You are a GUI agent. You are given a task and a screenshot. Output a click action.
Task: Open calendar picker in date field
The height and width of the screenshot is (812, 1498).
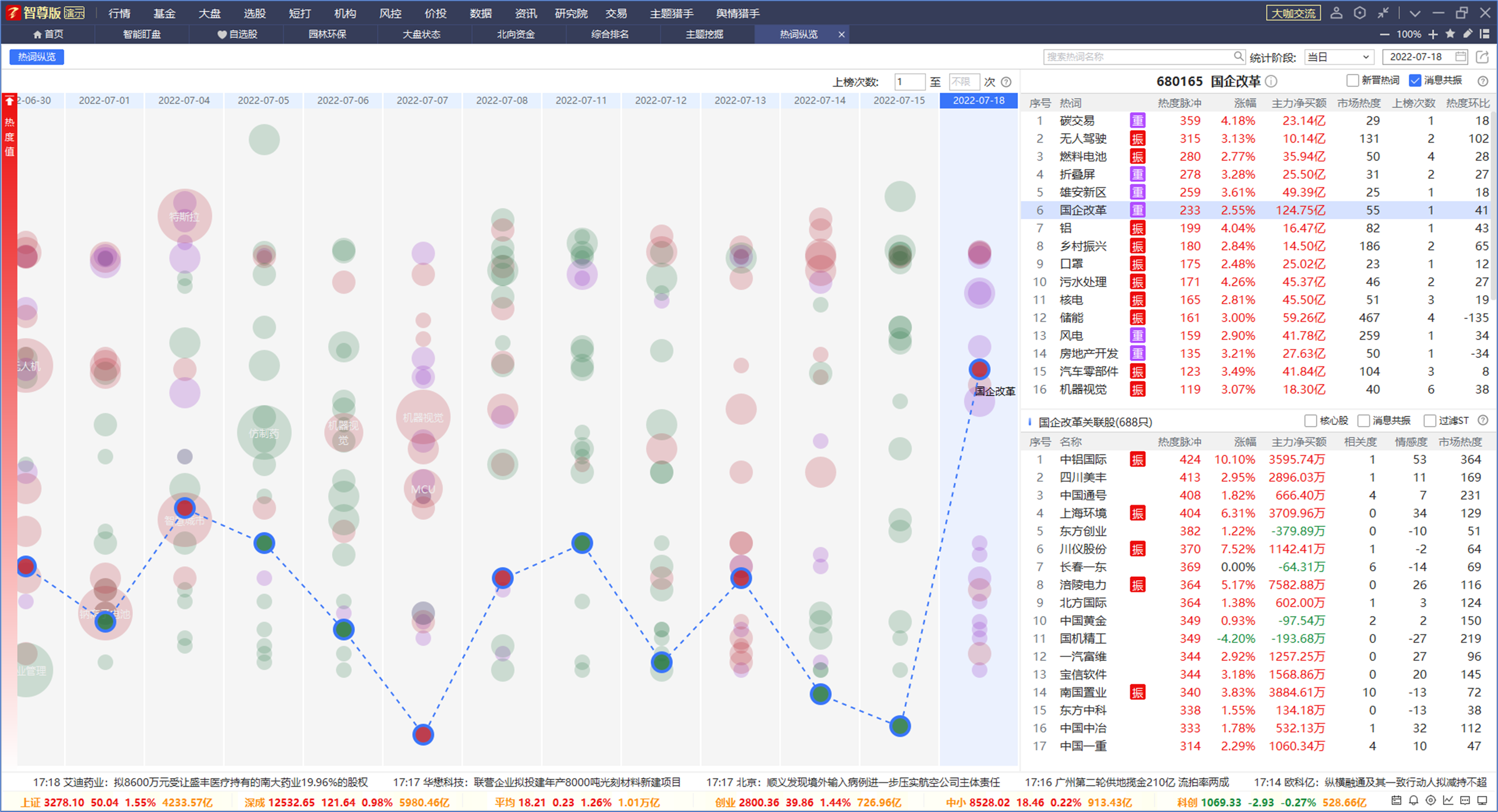[1460, 56]
